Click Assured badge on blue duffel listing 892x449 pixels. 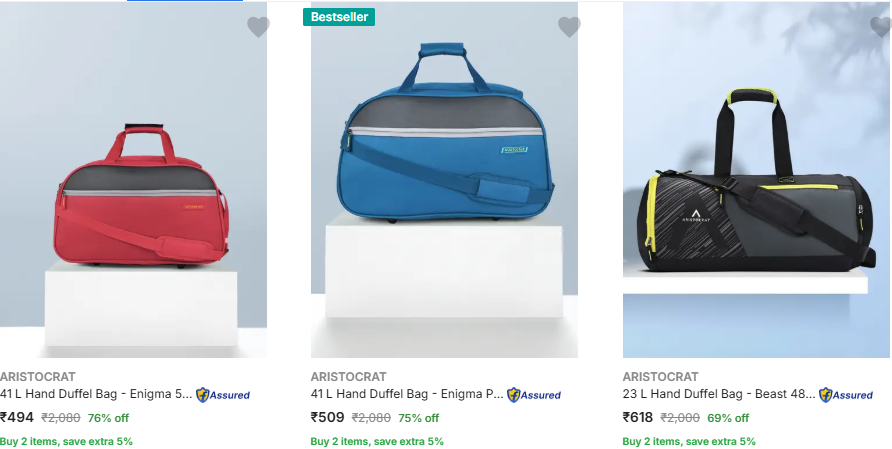(x=534, y=395)
